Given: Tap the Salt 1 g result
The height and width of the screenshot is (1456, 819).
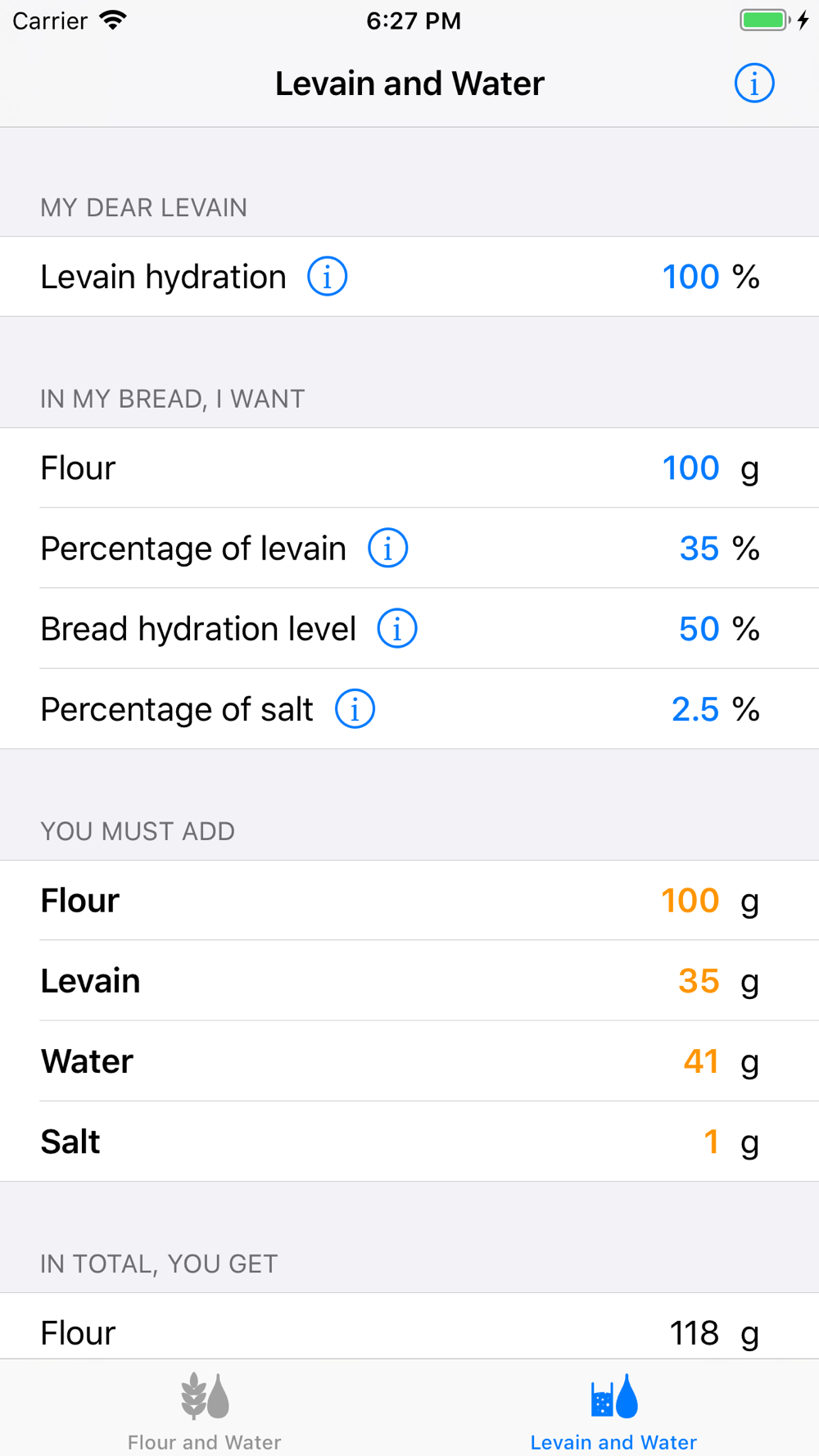Looking at the screenshot, I should pos(711,1142).
